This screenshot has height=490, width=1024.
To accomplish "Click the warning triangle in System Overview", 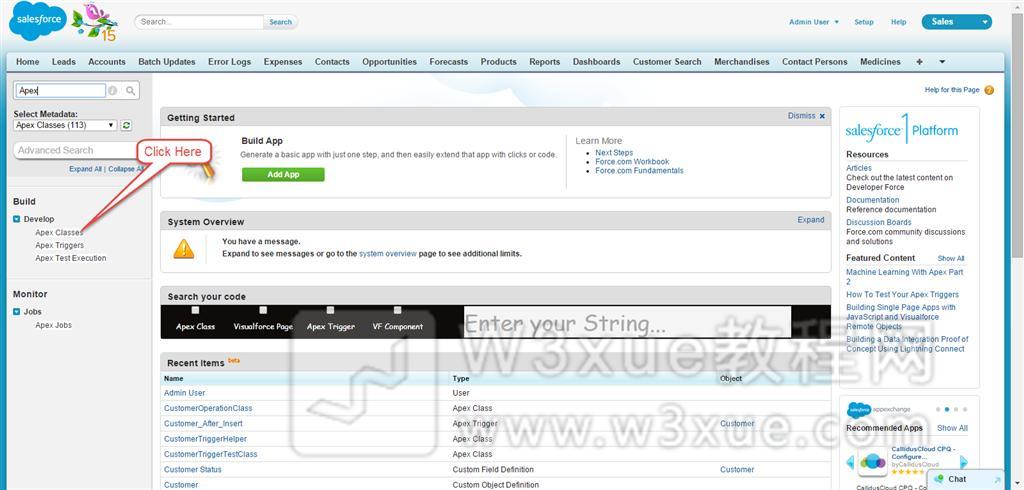I will 184,248.
